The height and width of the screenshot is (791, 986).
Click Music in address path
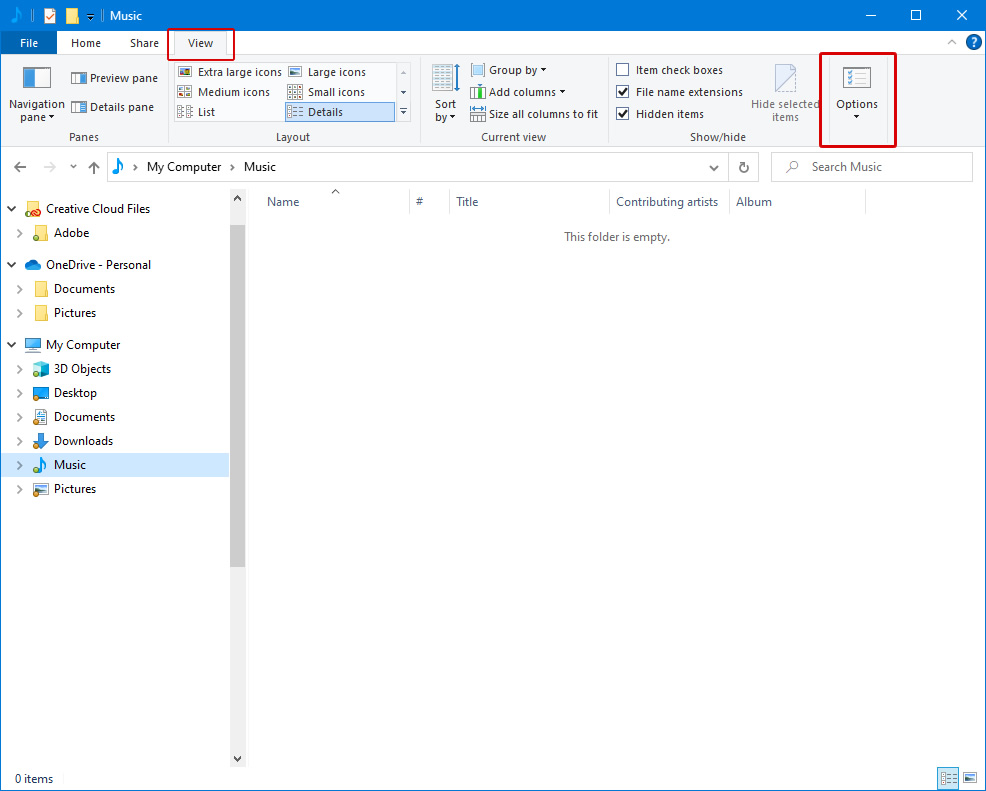click(260, 167)
